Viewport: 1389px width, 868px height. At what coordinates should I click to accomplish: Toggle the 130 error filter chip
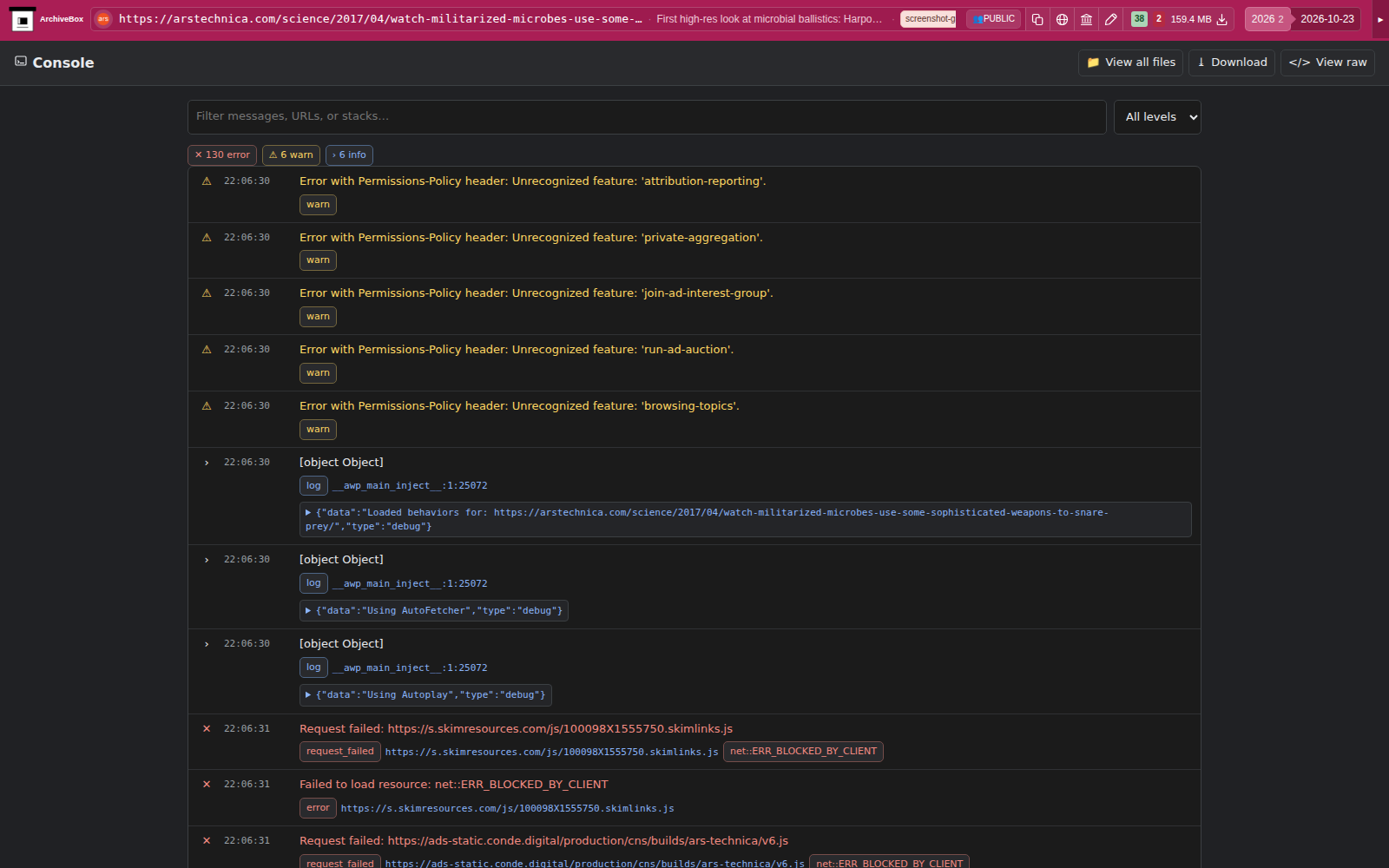[x=222, y=155]
